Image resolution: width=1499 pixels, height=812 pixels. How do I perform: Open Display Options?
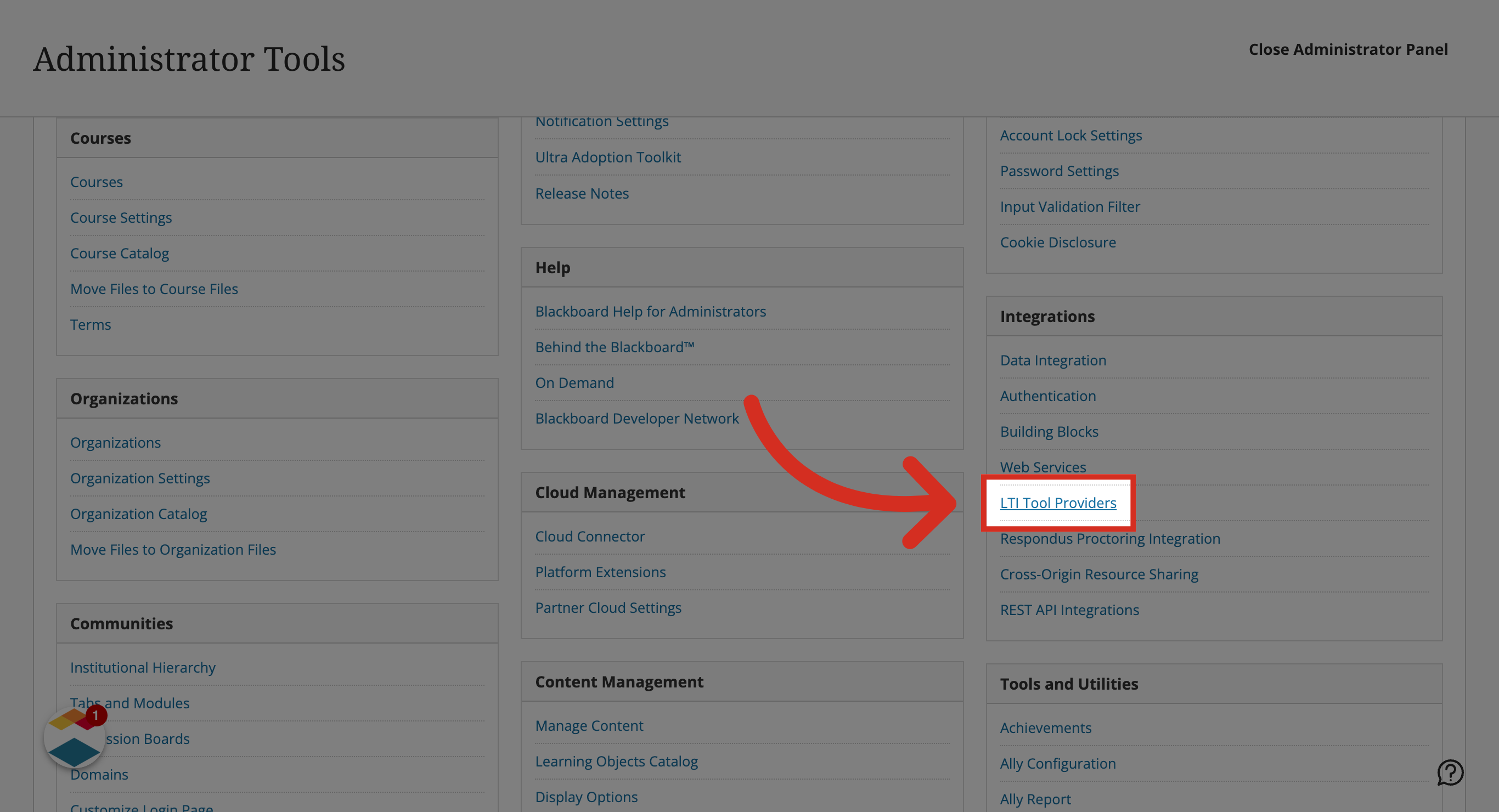pos(587,797)
